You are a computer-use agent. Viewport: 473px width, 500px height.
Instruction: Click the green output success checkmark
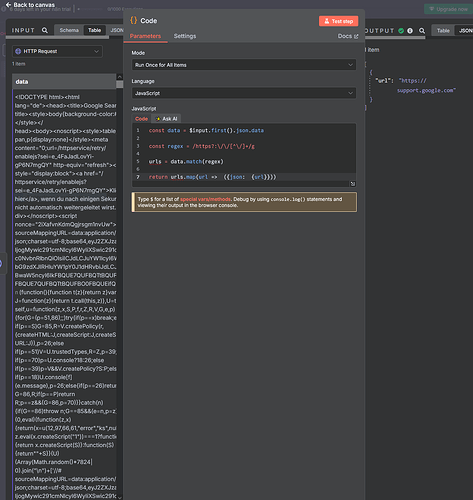401,31
